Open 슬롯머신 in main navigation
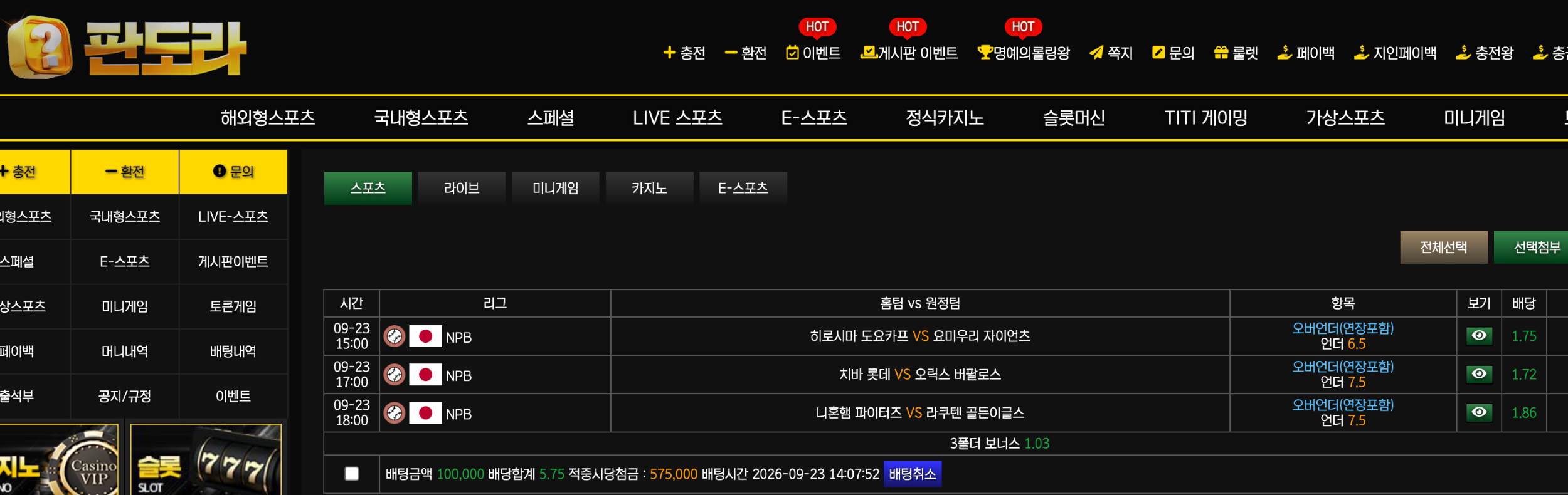The height and width of the screenshot is (495, 1568). pyautogui.click(x=1074, y=118)
